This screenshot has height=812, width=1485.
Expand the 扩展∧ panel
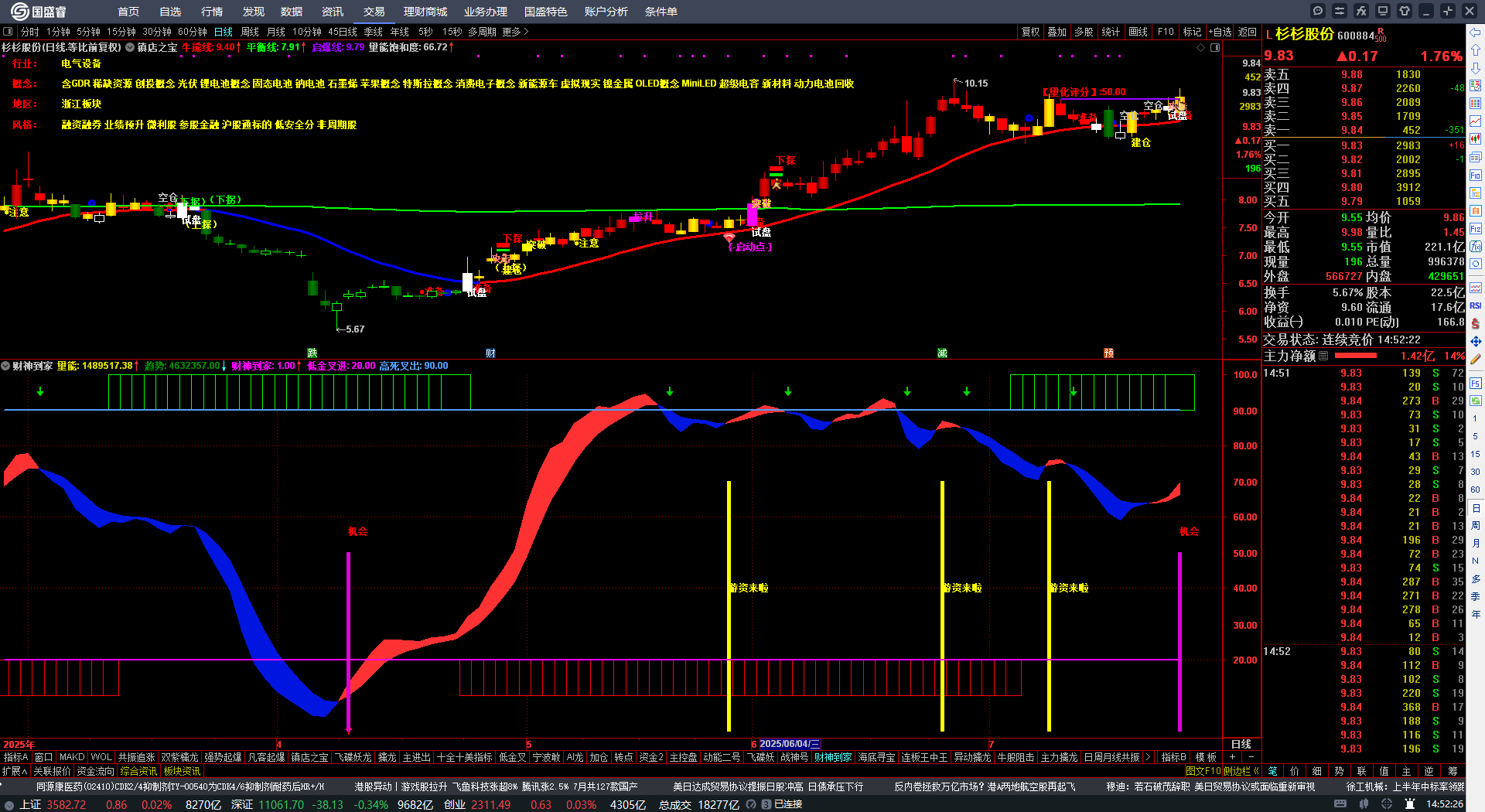(15, 771)
